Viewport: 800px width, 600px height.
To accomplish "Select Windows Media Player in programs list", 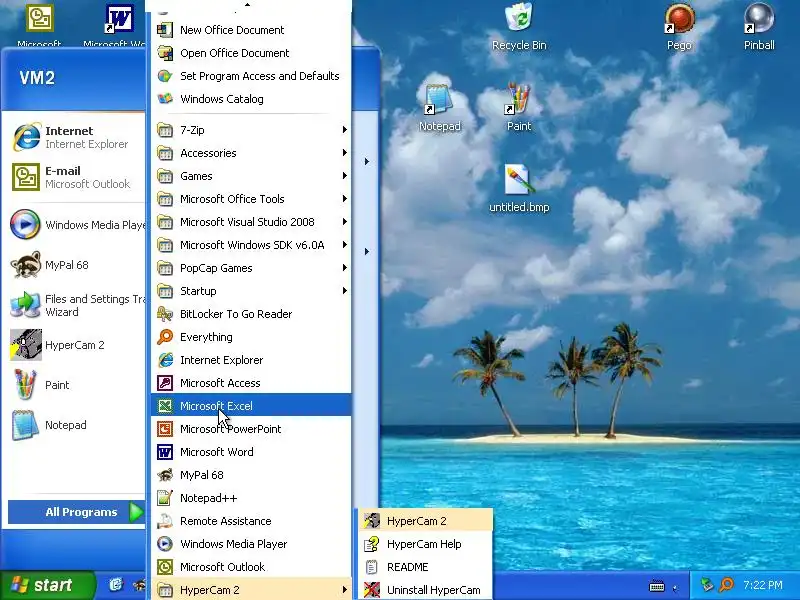I will click(251, 543).
